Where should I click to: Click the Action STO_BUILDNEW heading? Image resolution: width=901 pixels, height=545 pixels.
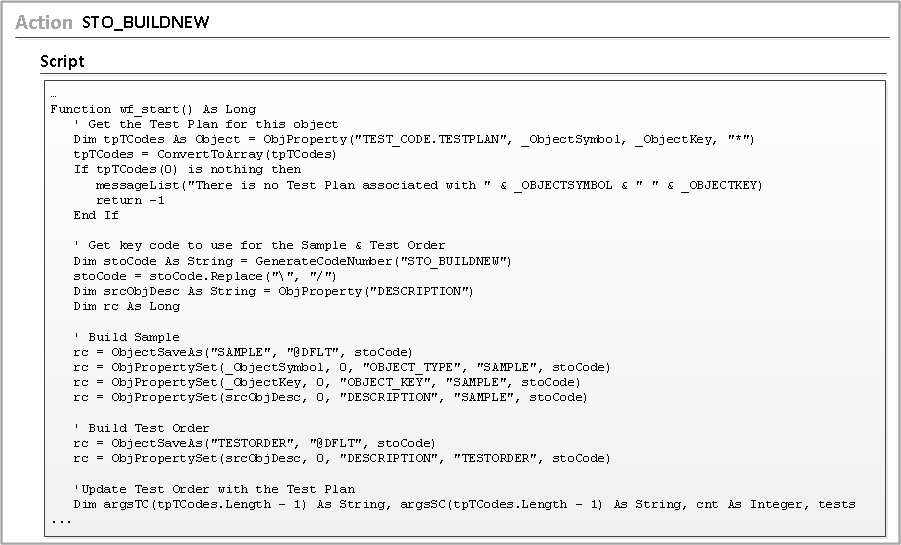coord(112,22)
